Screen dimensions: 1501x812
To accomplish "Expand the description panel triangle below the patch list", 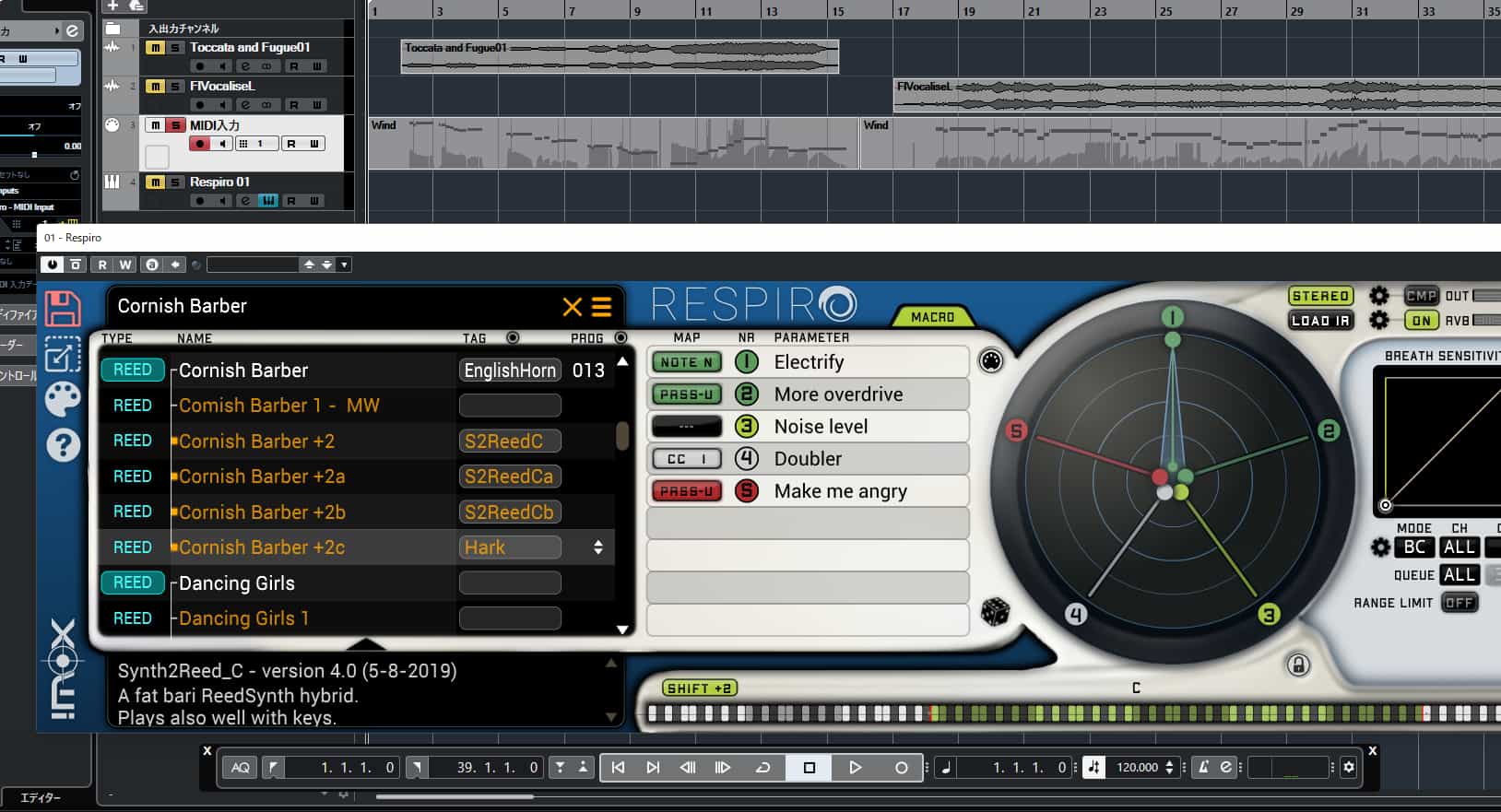I will click(367, 643).
